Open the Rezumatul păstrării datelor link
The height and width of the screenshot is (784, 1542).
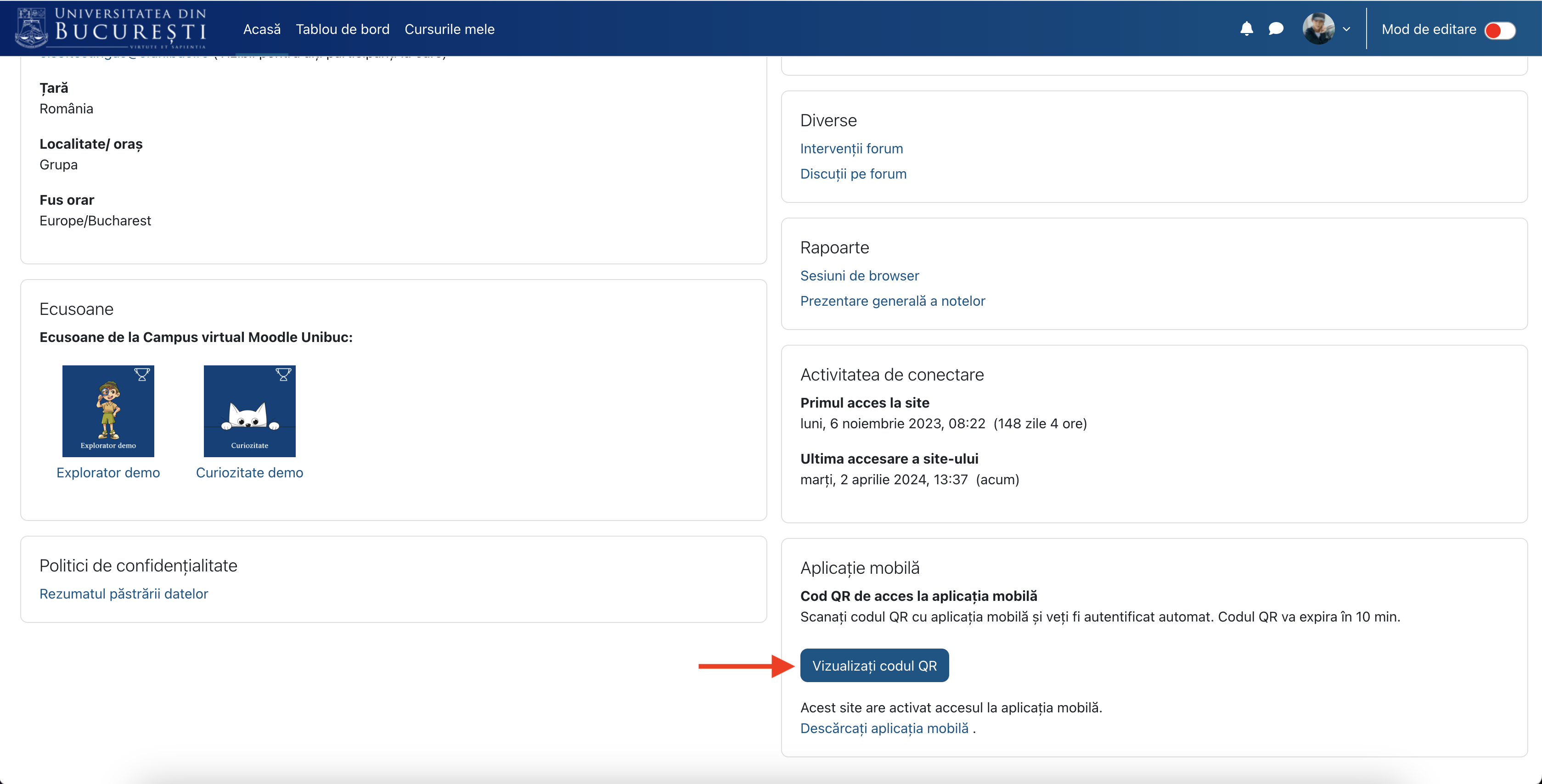click(x=124, y=594)
